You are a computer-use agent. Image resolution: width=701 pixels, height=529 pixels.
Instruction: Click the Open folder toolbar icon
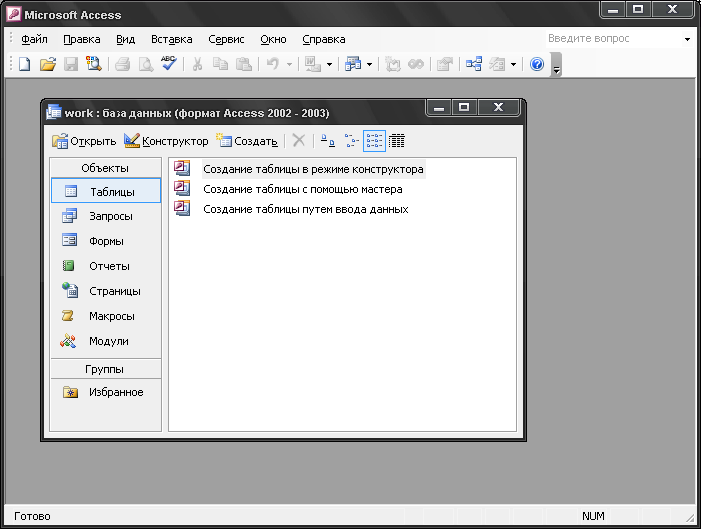48,64
